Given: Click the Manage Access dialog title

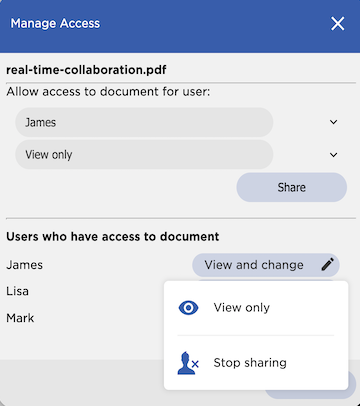Looking at the screenshot, I should click(55, 24).
